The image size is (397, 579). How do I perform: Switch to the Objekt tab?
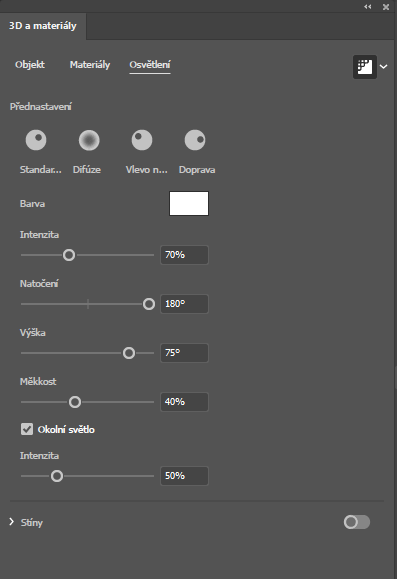click(30, 65)
